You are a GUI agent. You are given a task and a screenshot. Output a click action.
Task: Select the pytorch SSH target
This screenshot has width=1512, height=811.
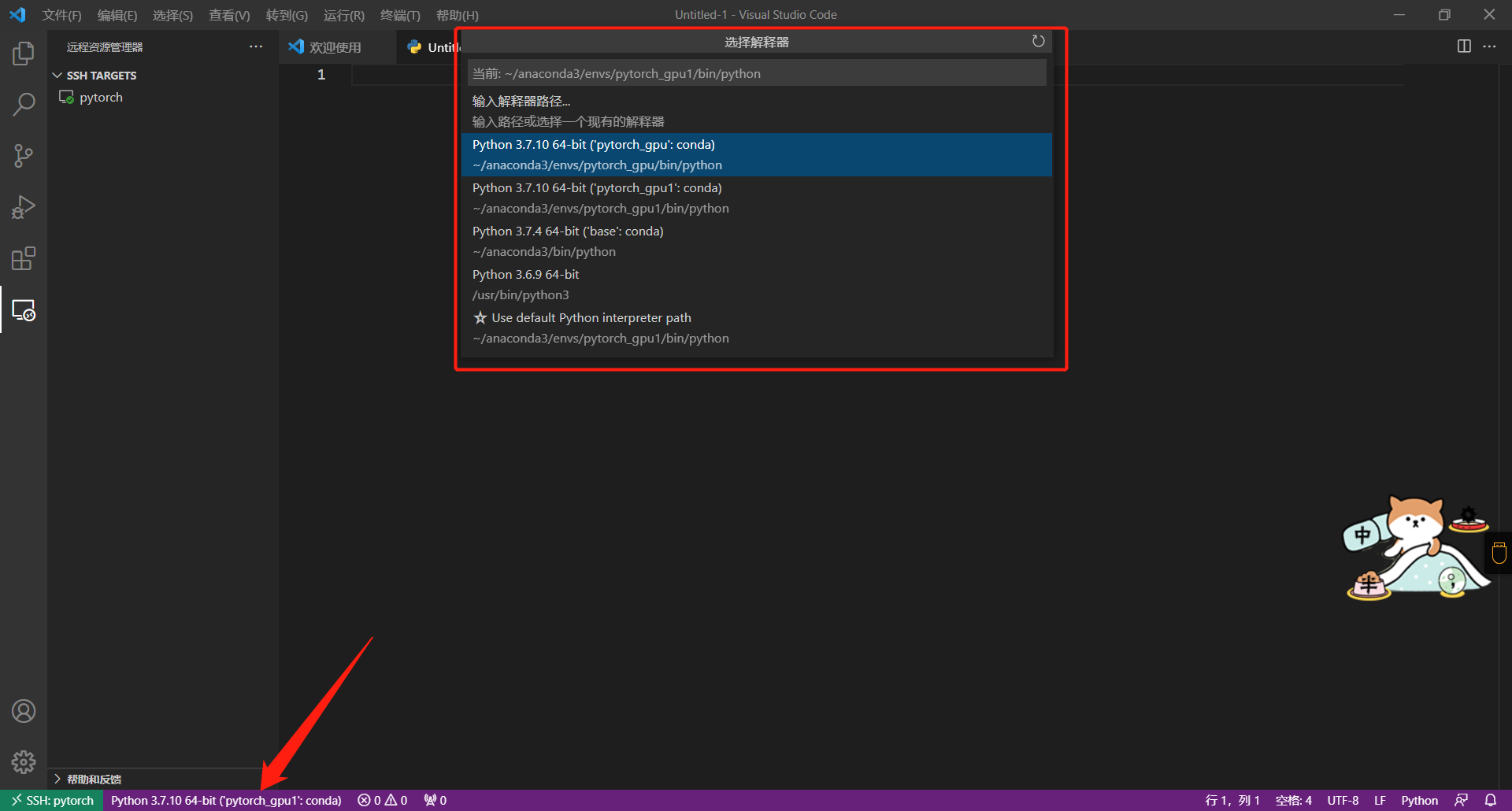(161, 98)
